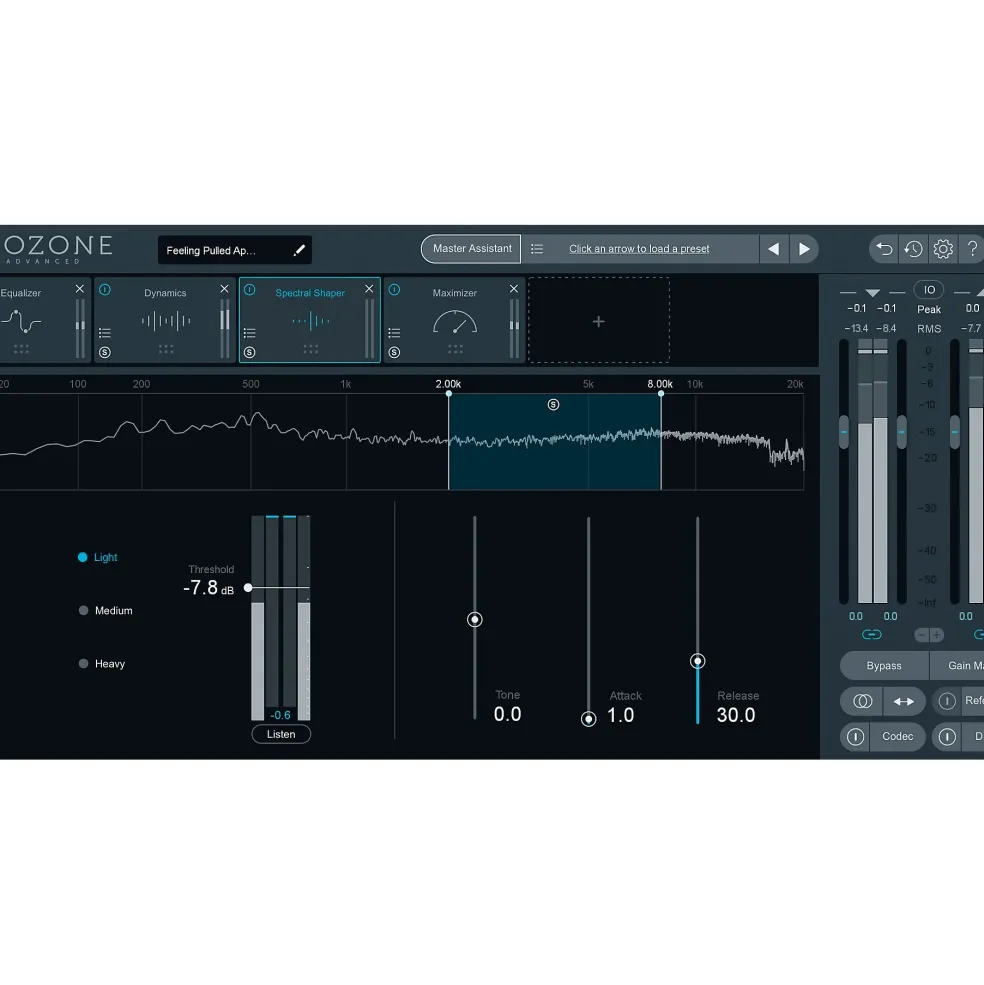This screenshot has width=984, height=985.
Task: Solo the selected frequency band S icon
Action: (553, 405)
